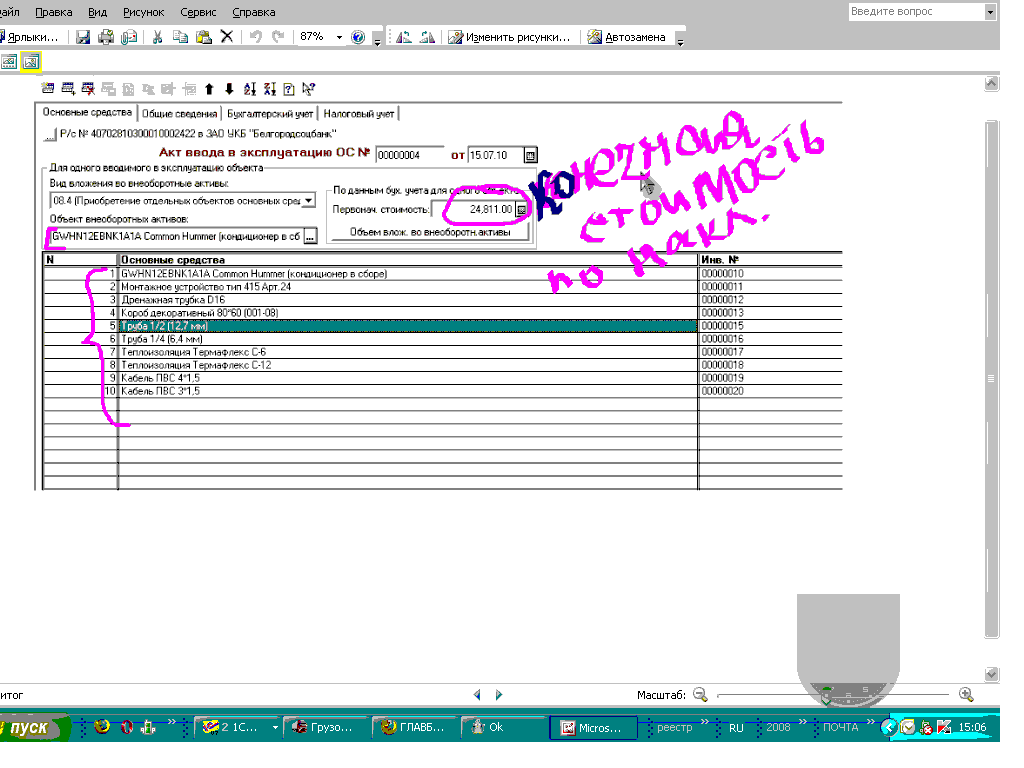Click the add row icon in the 1C form toolbar

pos(68,89)
